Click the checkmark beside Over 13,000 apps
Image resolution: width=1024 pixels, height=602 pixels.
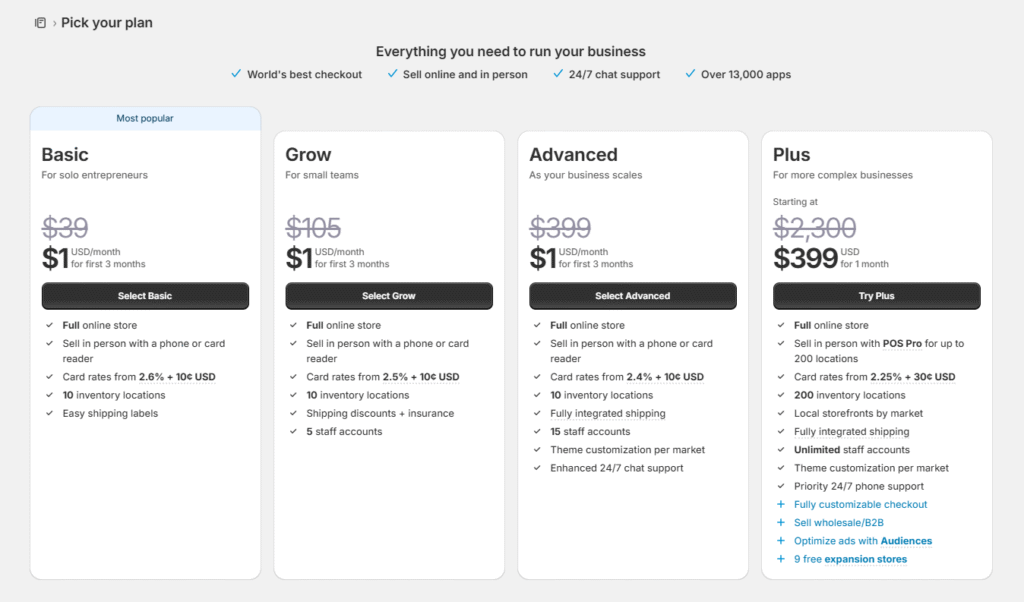click(x=690, y=74)
